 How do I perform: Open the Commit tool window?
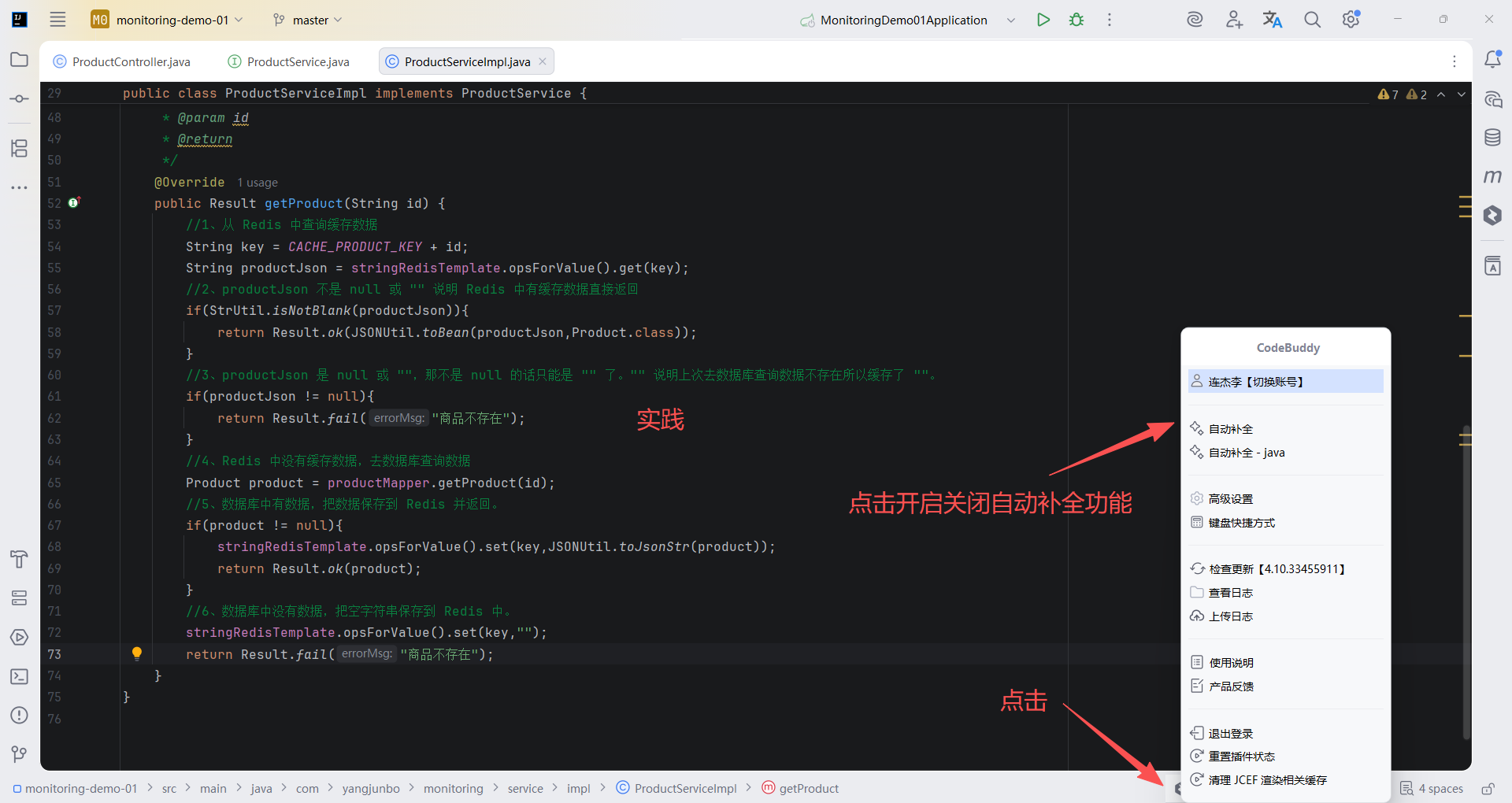pos(20,98)
